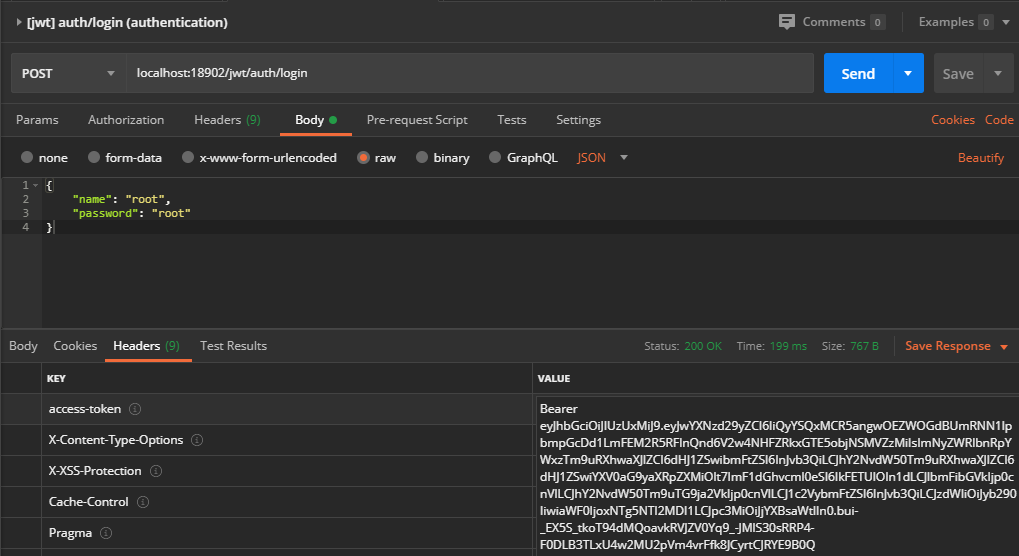Open the POST method dropdown
The image size is (1019, 556).
68,73
